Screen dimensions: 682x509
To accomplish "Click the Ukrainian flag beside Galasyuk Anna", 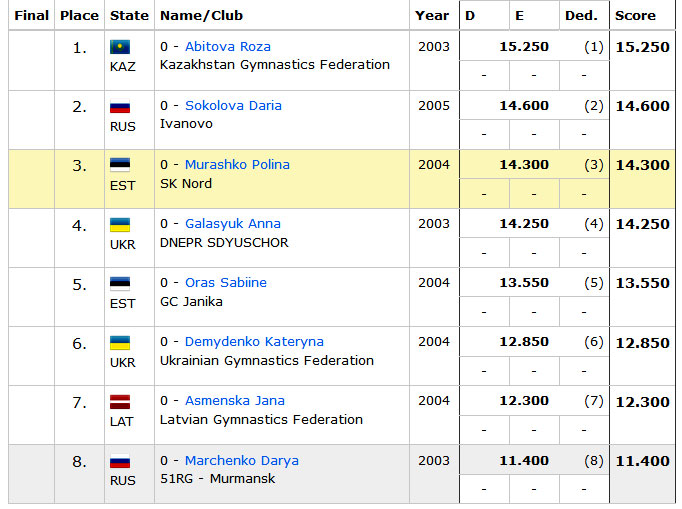I will pos(120,224).
